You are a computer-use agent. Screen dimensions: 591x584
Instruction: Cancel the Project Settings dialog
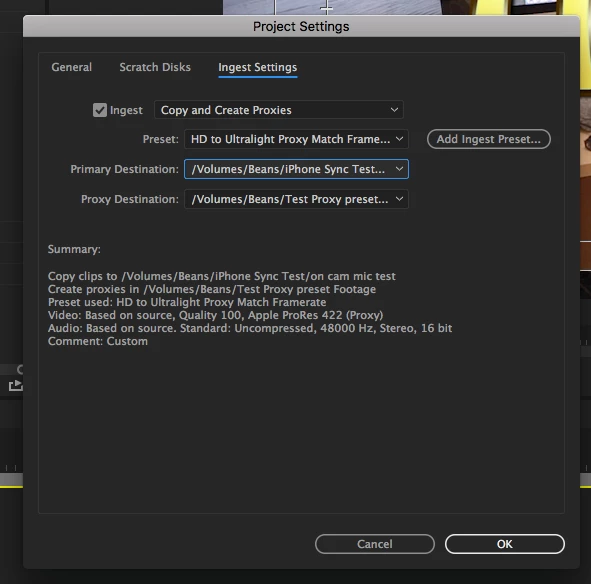click(x=375, y=544)
